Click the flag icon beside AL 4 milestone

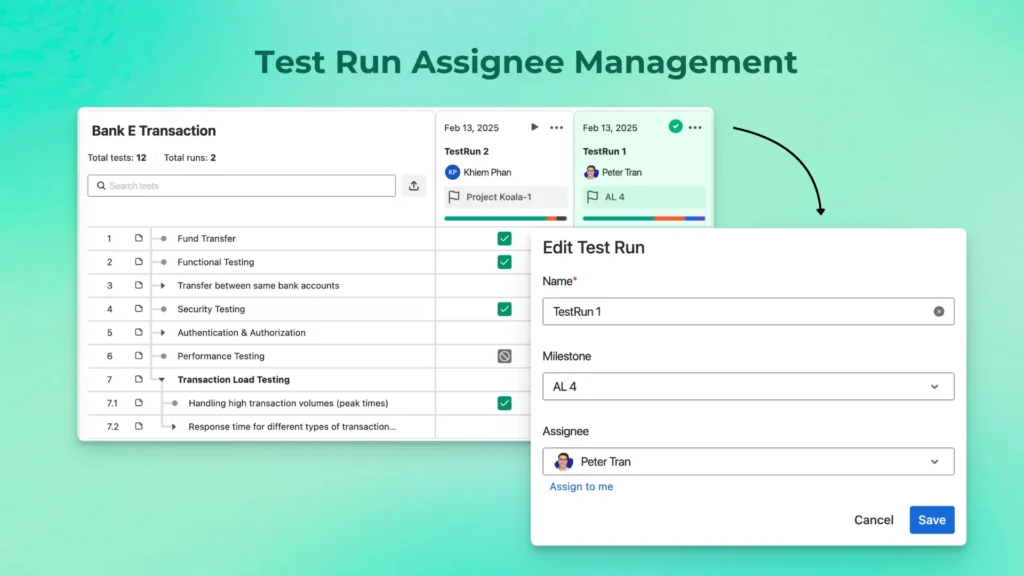(592, 197)
